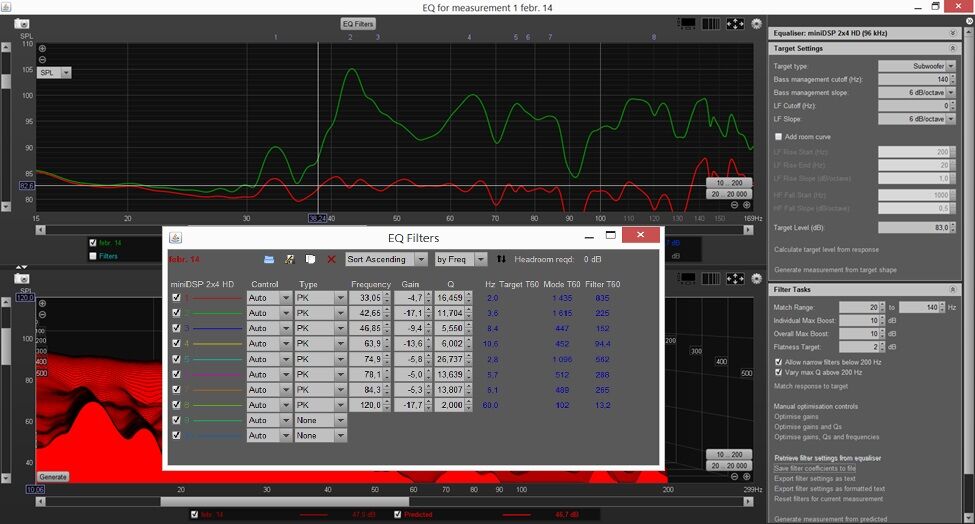This screenshot has width=975, height=524.
Task: Click Java icon in EQ Filters title bar
Action: [175, 237]
